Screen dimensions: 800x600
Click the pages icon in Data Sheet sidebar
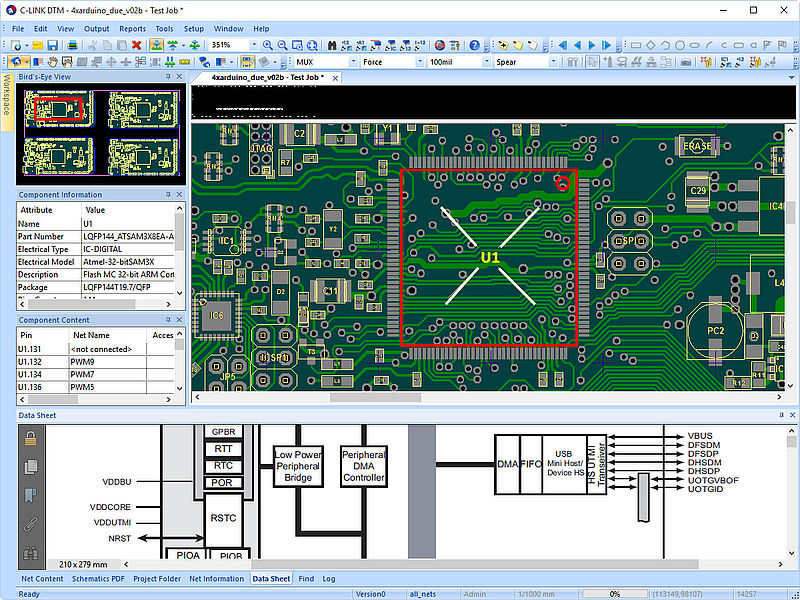[x=31, y=466]
